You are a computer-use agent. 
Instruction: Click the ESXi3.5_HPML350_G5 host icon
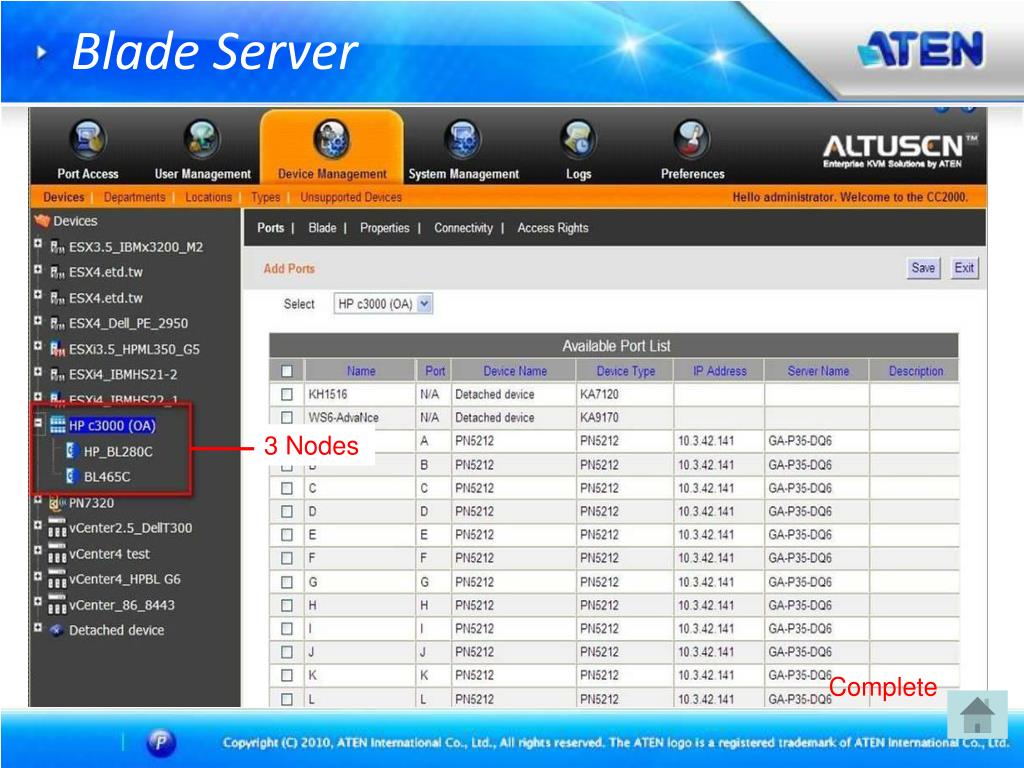(x=57, y=349)
